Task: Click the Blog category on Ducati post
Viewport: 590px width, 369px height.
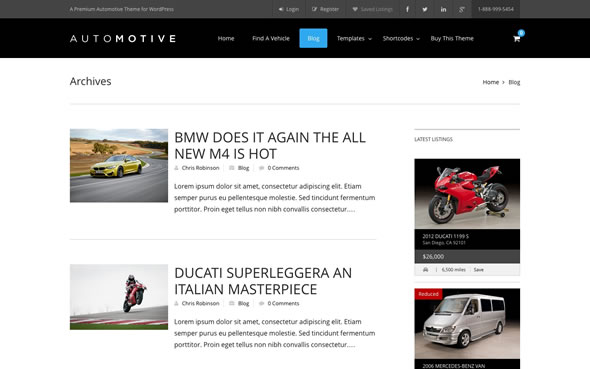Action: click(243, 303)
